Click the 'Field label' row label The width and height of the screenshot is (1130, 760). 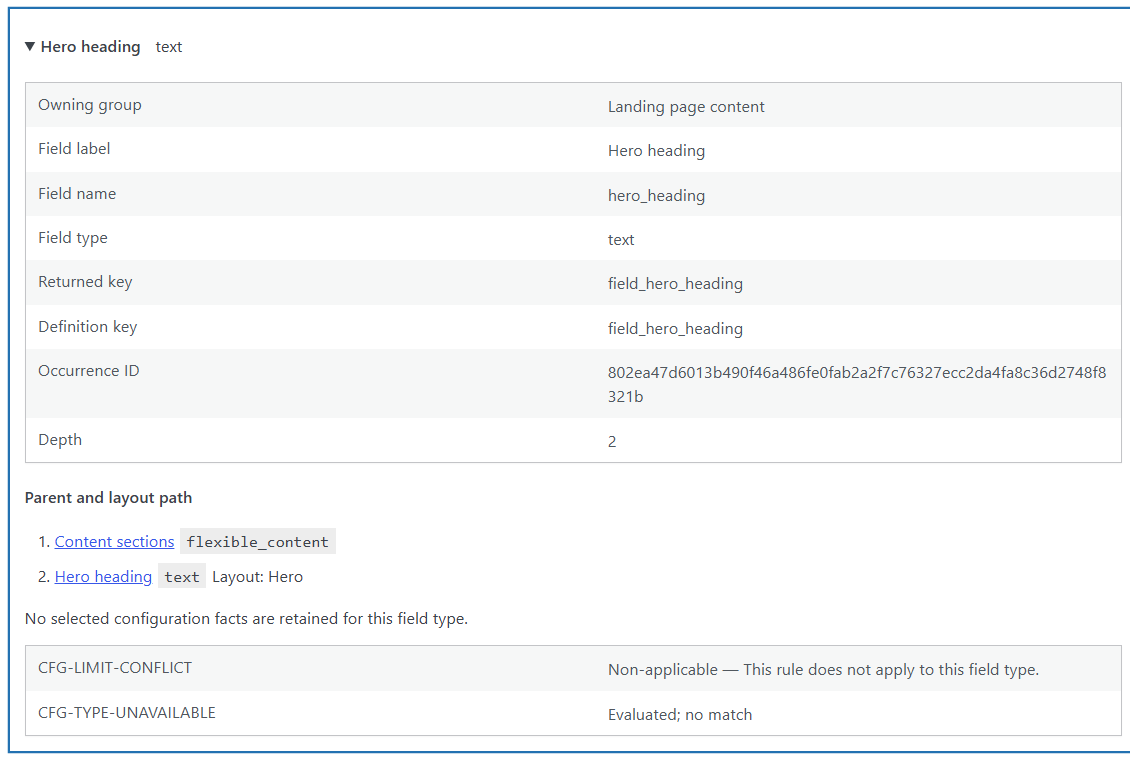click(x=74, y=149)
